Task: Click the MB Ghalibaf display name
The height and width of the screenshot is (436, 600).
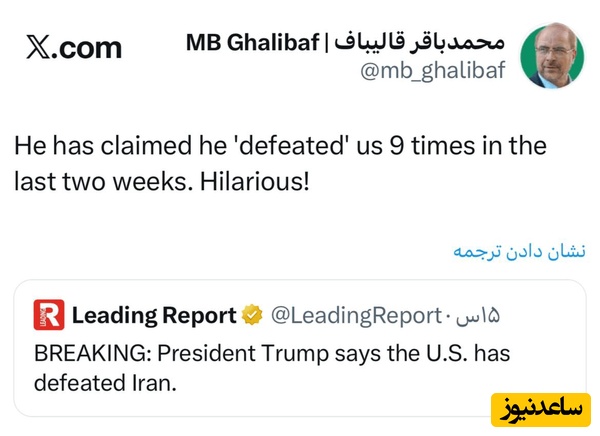Action: click(x=250, y=42)
